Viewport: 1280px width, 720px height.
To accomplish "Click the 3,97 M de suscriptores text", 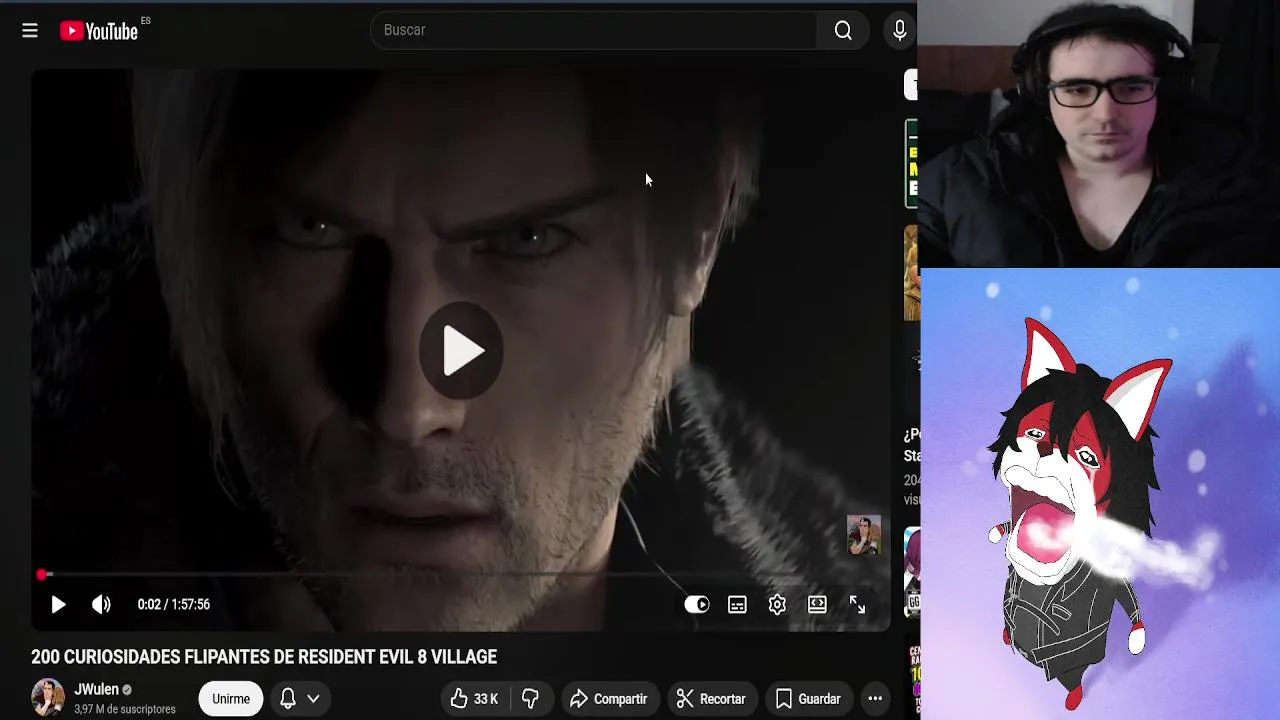I will point(125,709).
